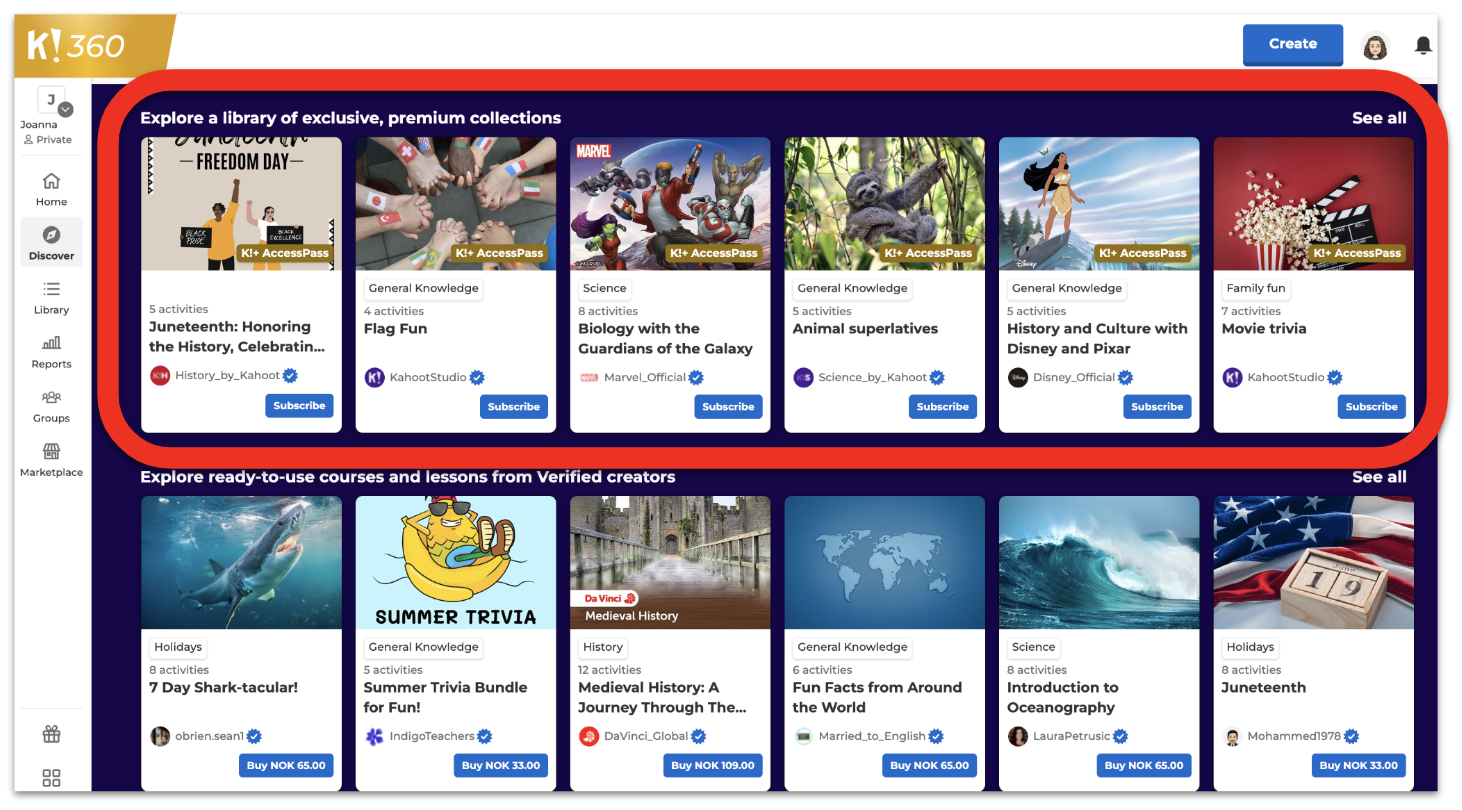Screen dimensions: 1462x810
Task: Open the notifications bell
Action: 1423,45
